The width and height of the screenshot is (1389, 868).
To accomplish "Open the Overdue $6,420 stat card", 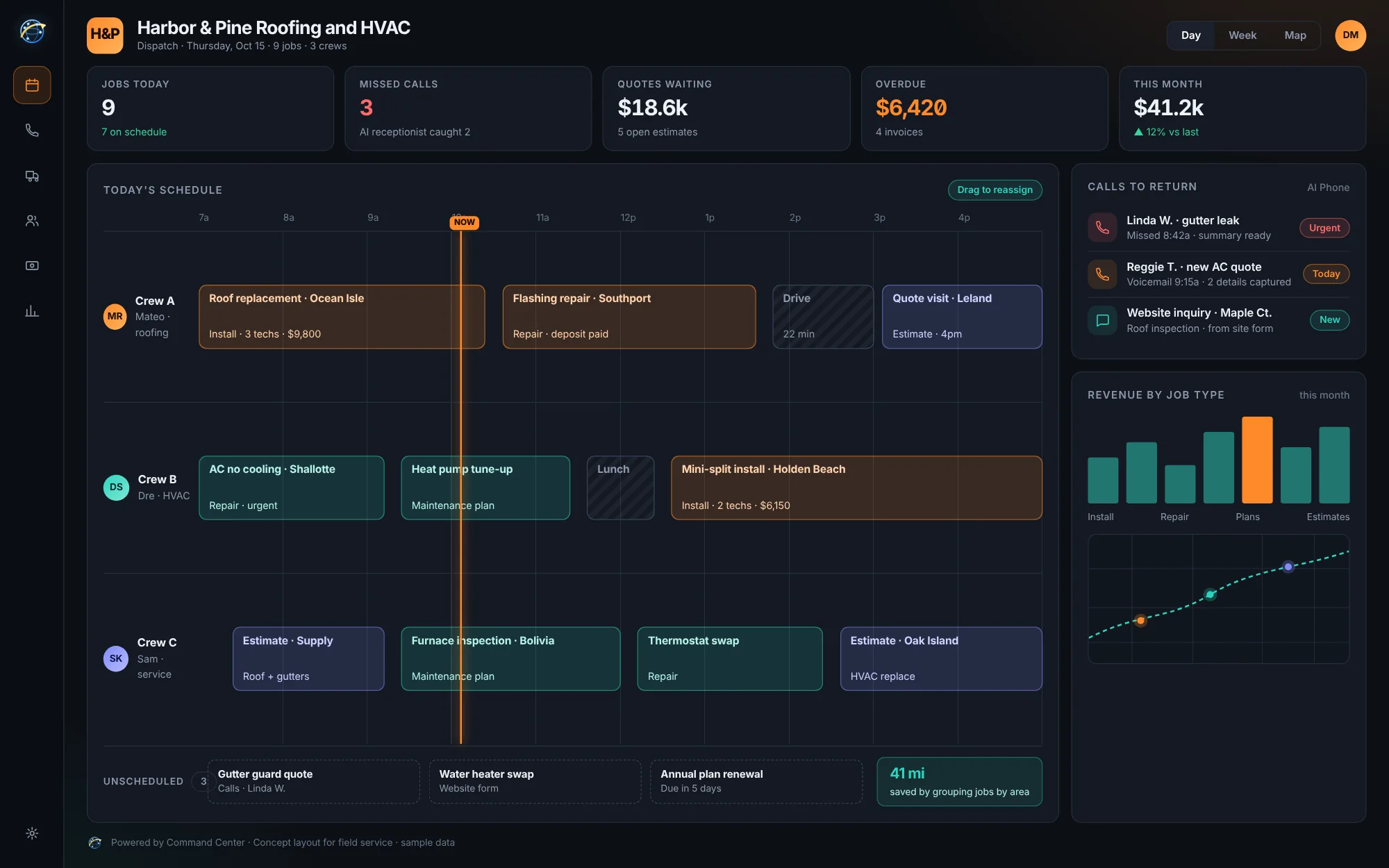I will point(984,108).
